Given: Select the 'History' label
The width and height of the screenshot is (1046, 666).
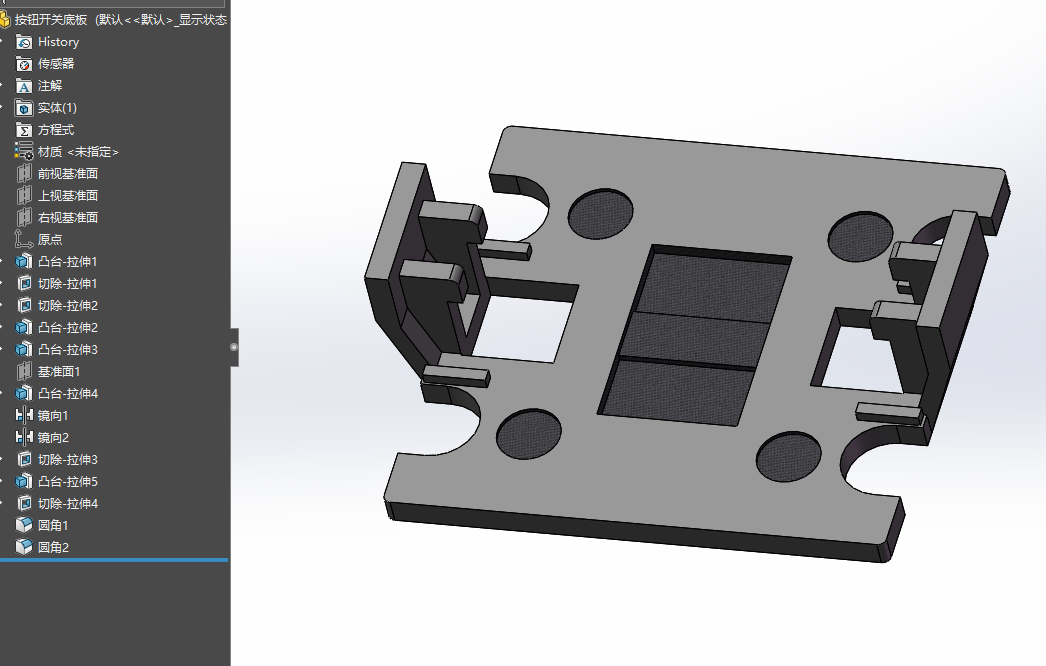Looking at the screenshot, I should pyautogui.click(x=59, y=42).
